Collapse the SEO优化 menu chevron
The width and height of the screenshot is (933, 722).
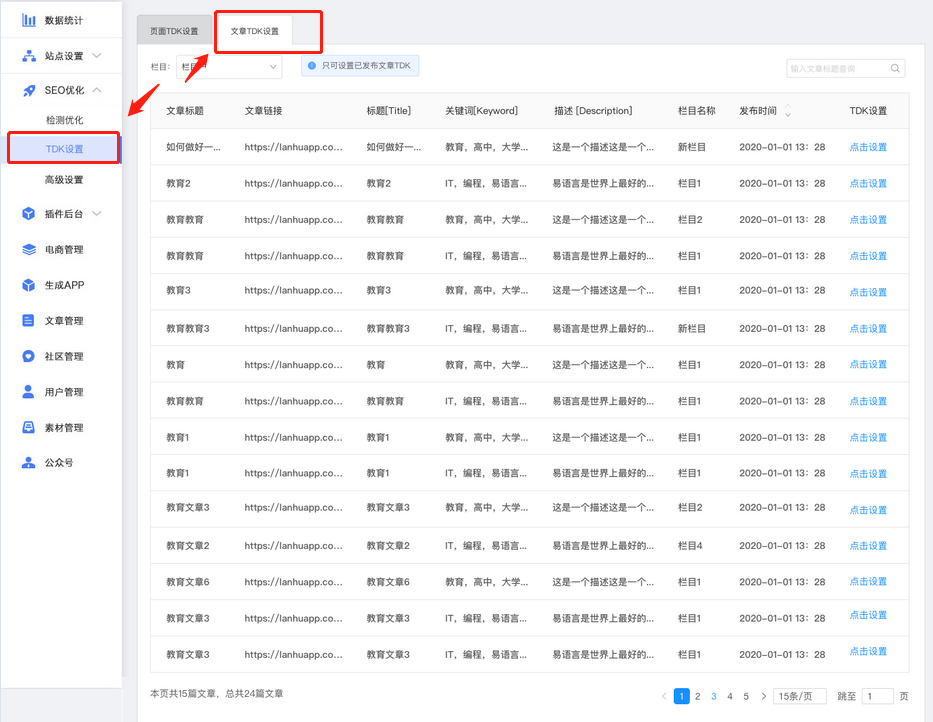point(96,91)
